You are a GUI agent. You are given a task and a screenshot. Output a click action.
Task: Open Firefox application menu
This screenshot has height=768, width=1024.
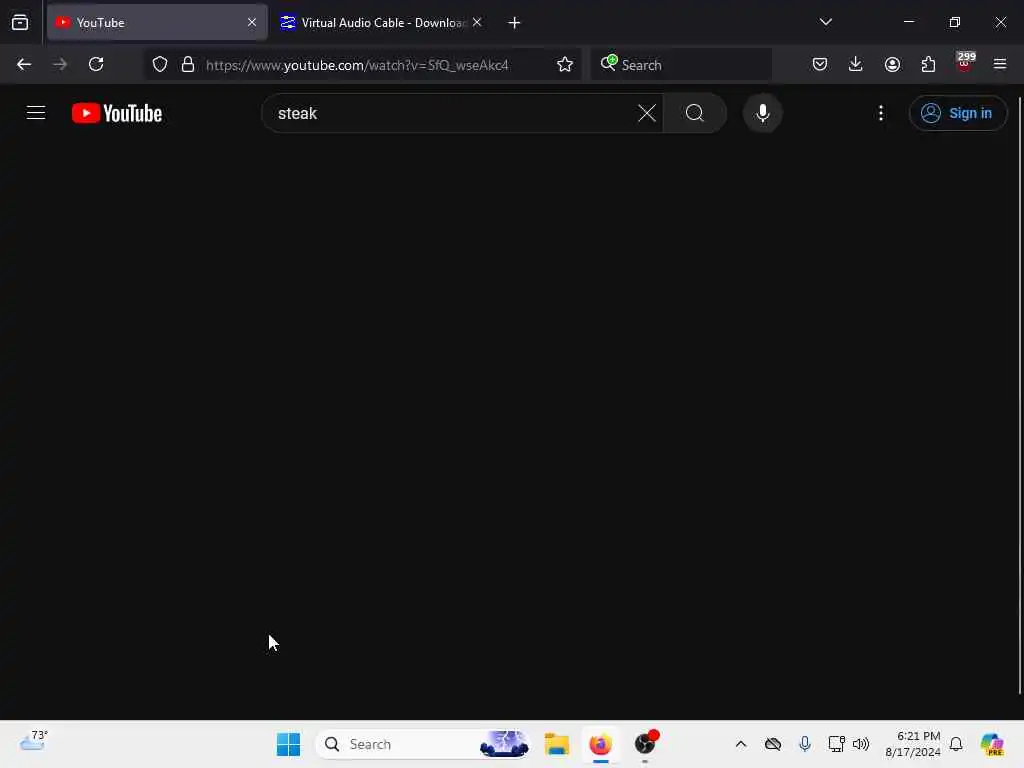(x=1000, y=64)
